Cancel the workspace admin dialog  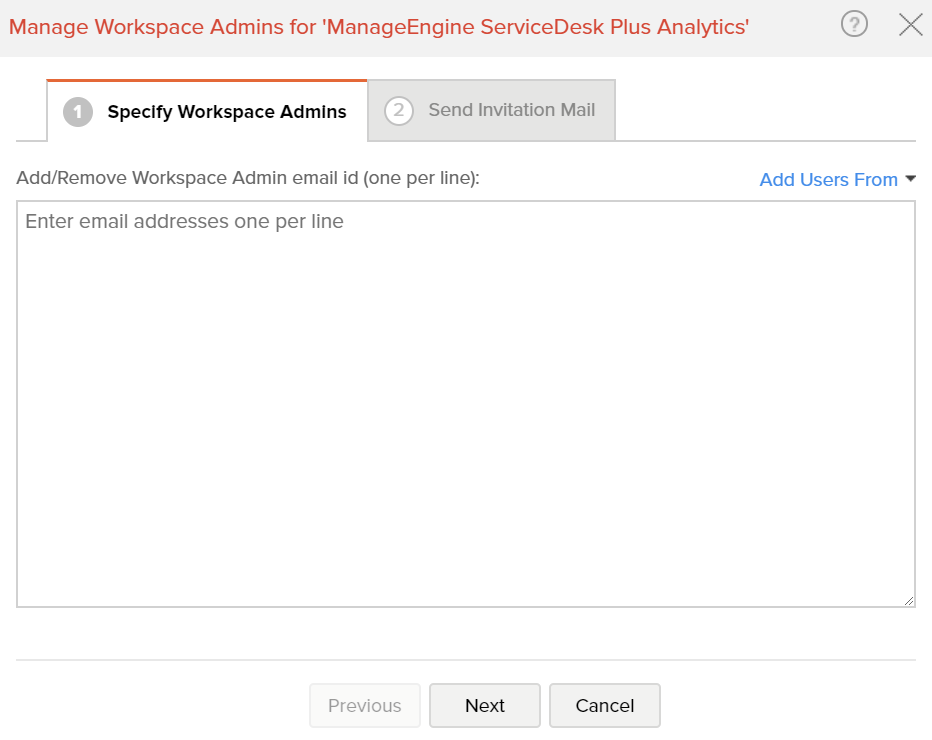[x=605, y=706]
